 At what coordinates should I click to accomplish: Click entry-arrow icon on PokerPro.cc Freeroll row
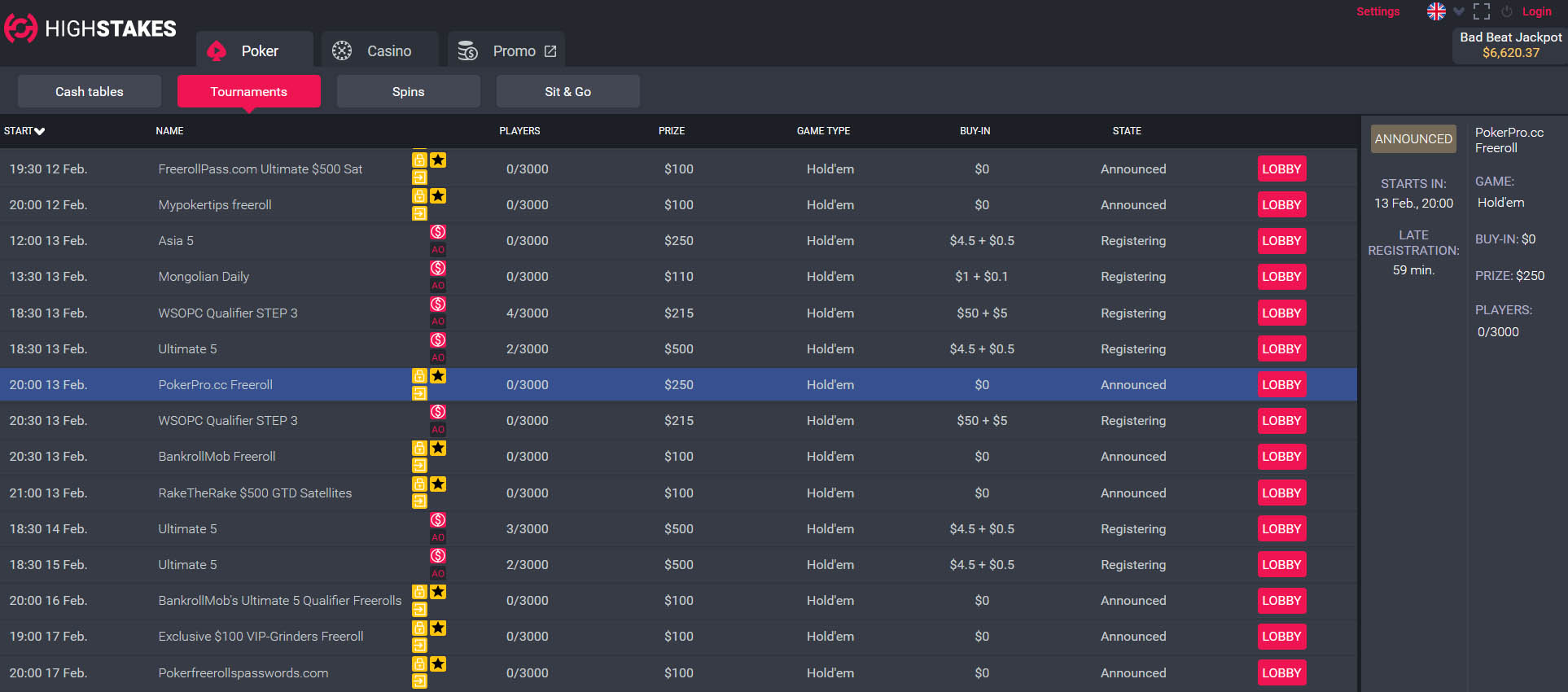[419, 393]
